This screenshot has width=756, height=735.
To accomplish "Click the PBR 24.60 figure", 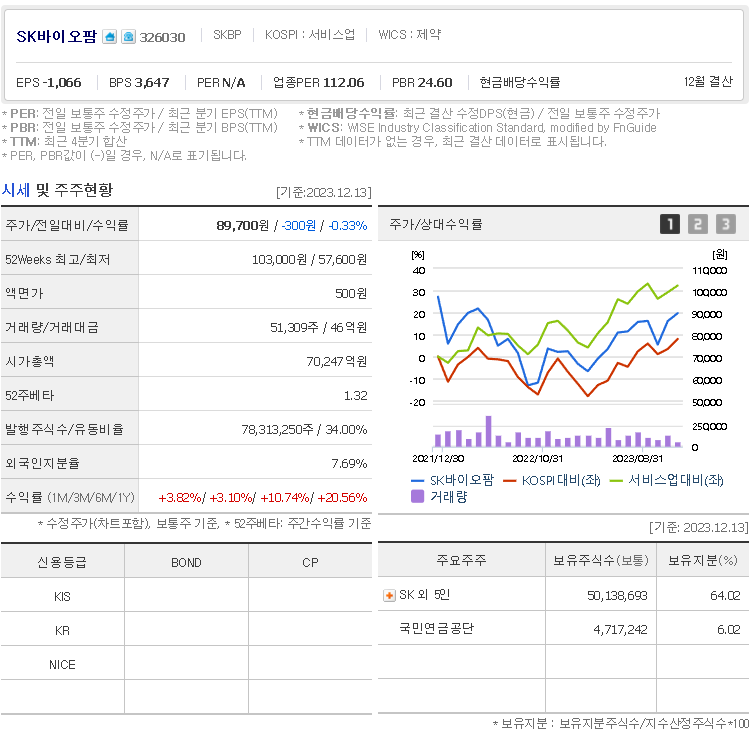I will pos(422,82).
